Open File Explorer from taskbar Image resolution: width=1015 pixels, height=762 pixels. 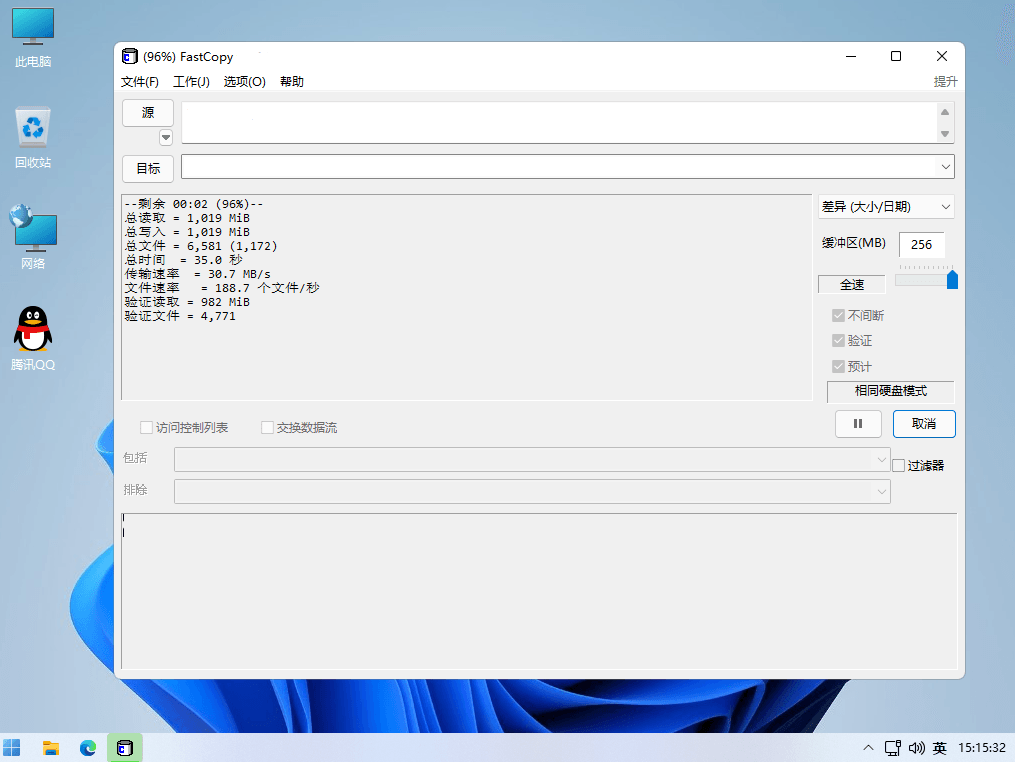(50, 748)
